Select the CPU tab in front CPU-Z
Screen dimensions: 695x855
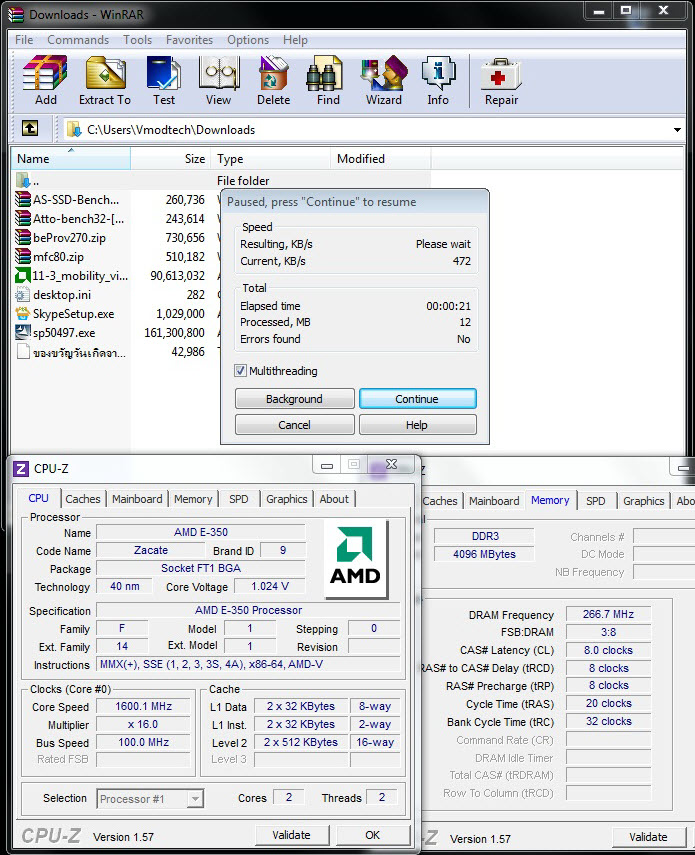coord(38,498)
